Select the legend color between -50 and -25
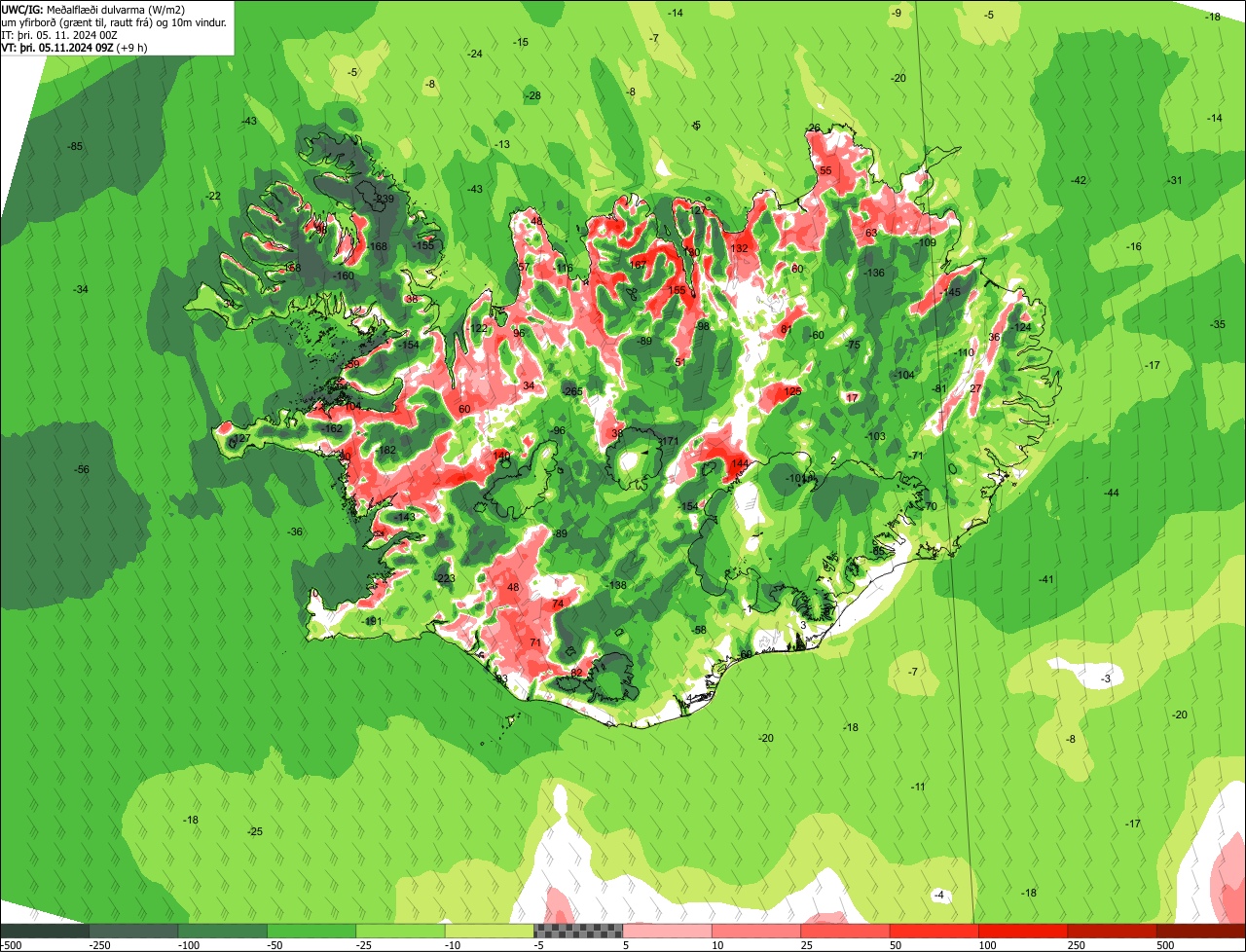The width and height of the screenshot is (1246, 952). coord(311,930)
